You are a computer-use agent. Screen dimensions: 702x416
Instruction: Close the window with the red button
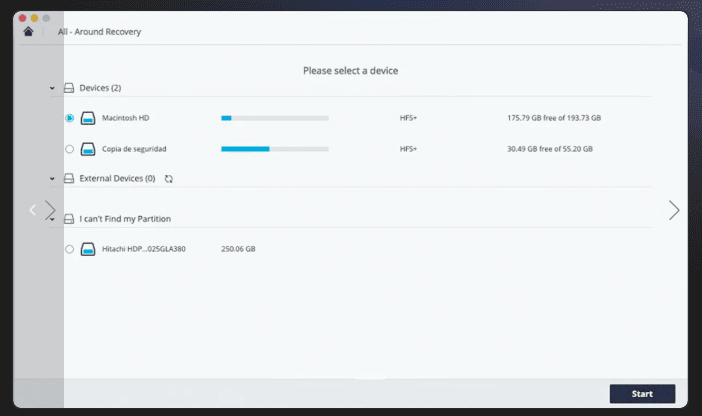22,18
